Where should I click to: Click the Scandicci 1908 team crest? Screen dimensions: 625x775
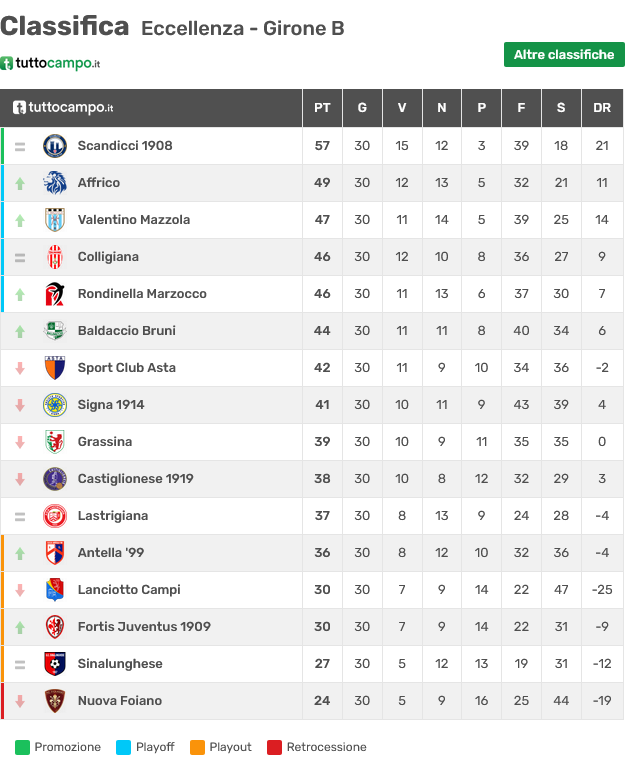click(x=55, y=146)
